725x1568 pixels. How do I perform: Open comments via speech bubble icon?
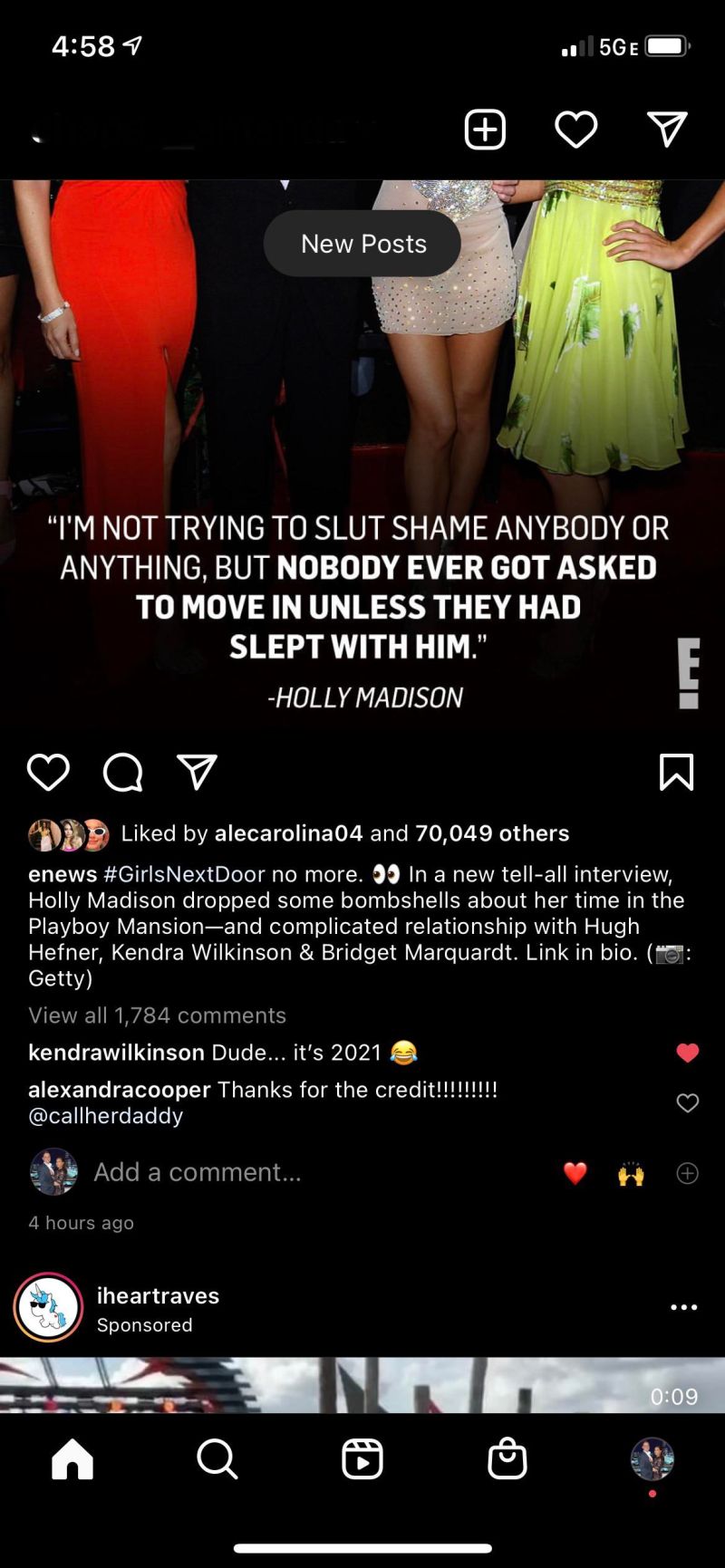tap(122, 773)
